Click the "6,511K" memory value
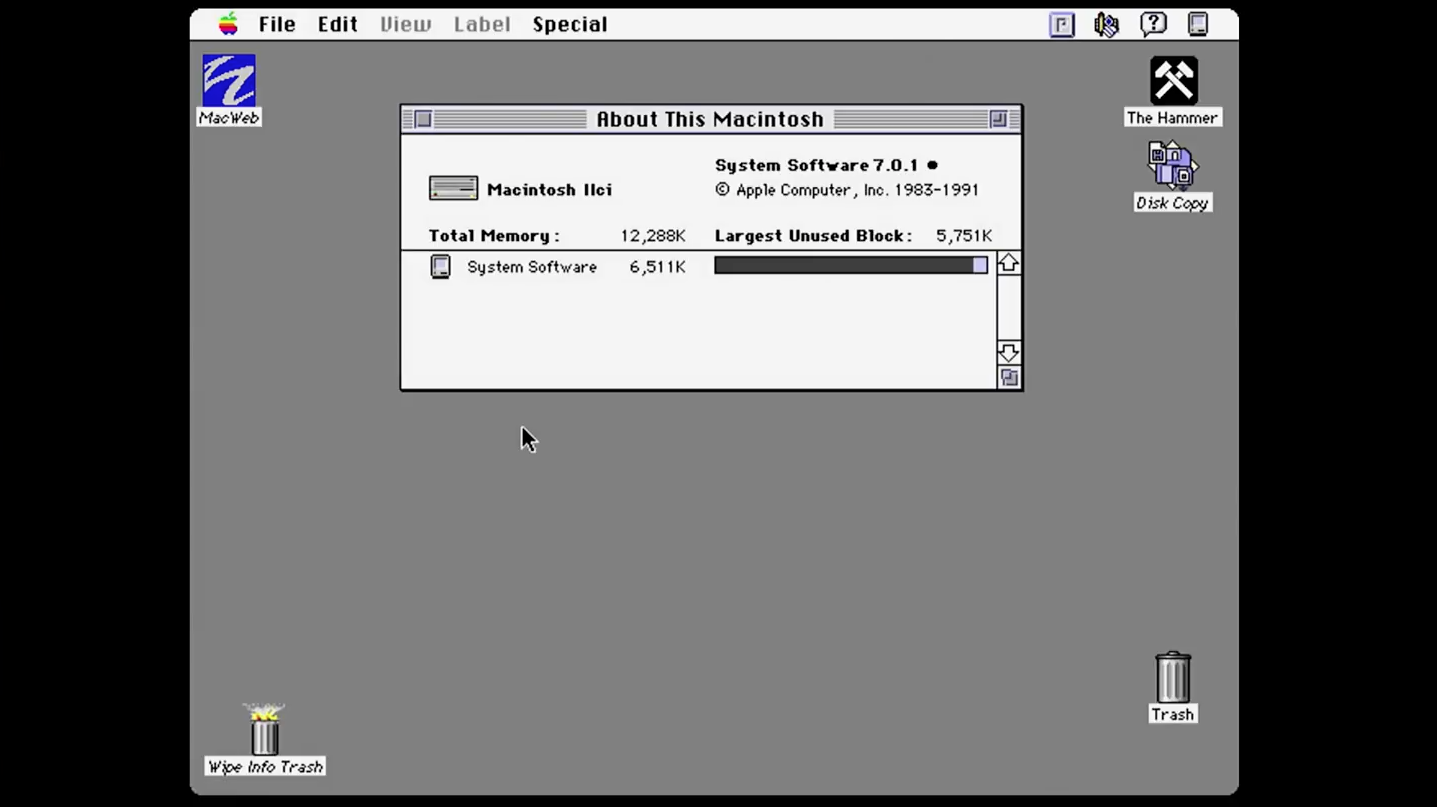The width and height of the screenshot is (1437, 807). [657, 267]
